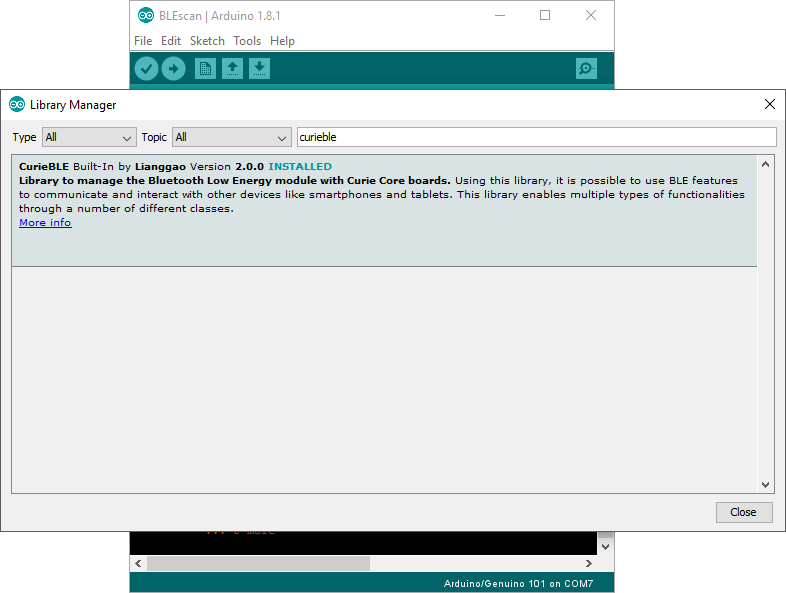This screenshot has height=593, width=786.
Task: Click the library search field containing curieble
Action: (536, 137)
